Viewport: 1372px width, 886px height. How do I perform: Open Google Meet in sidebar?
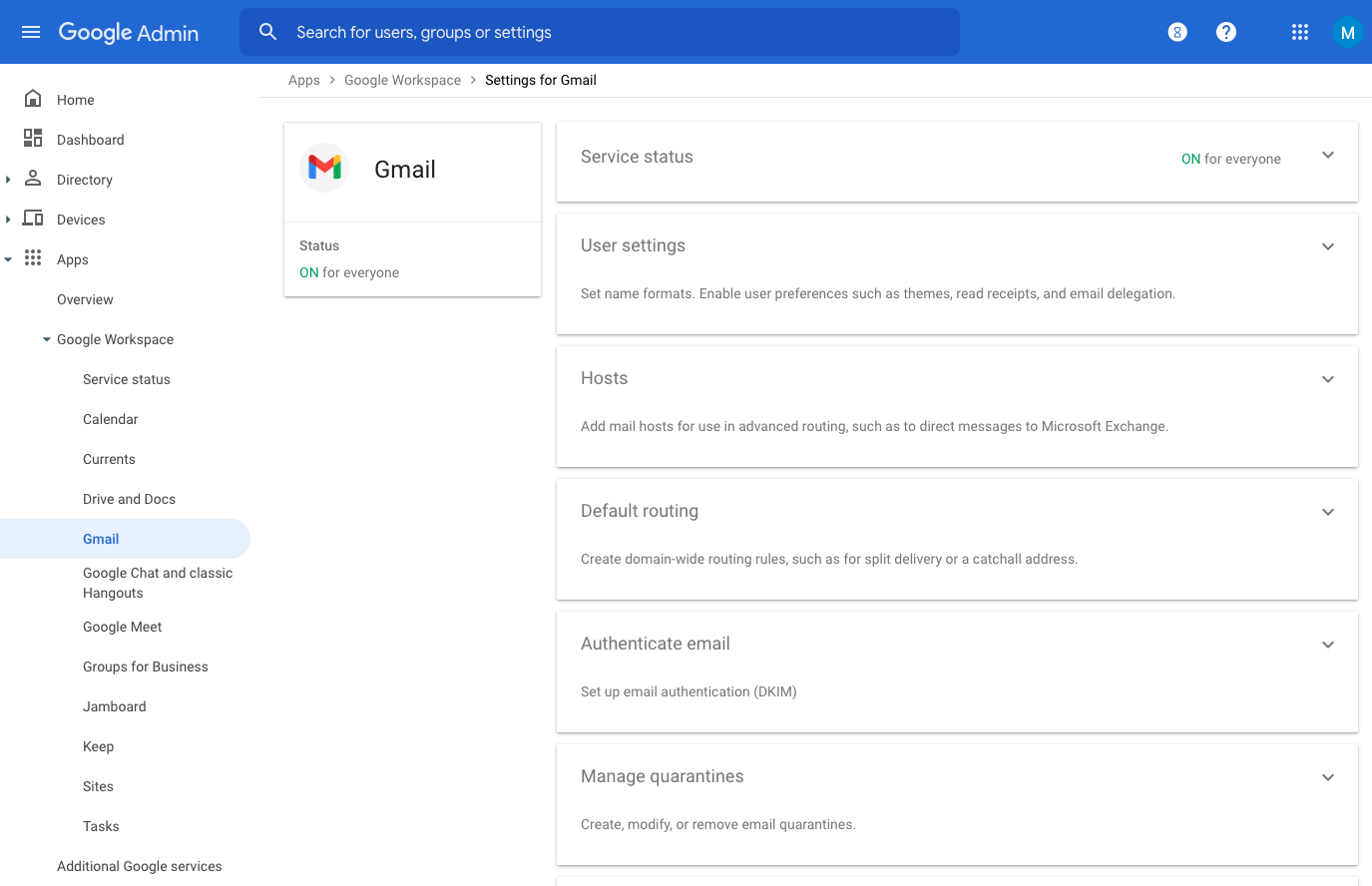[123, 627]
